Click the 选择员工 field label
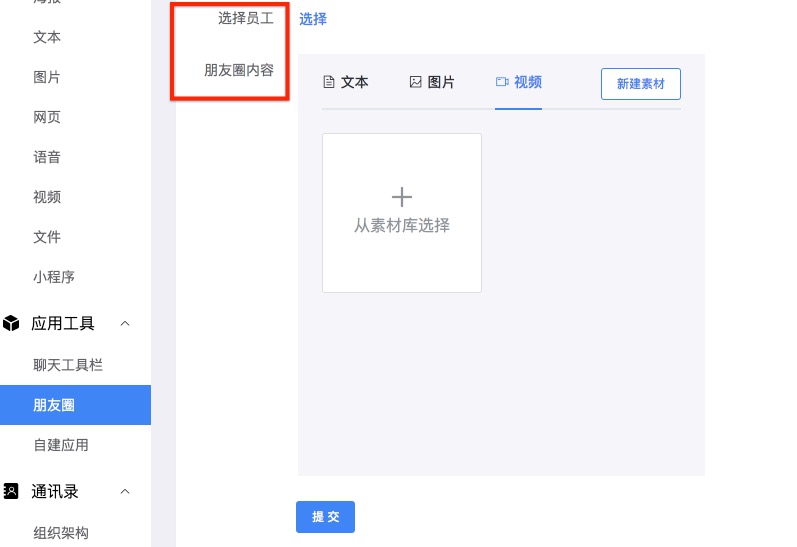Viewport: 797px width, 547px height. click(x=246, y=18)
